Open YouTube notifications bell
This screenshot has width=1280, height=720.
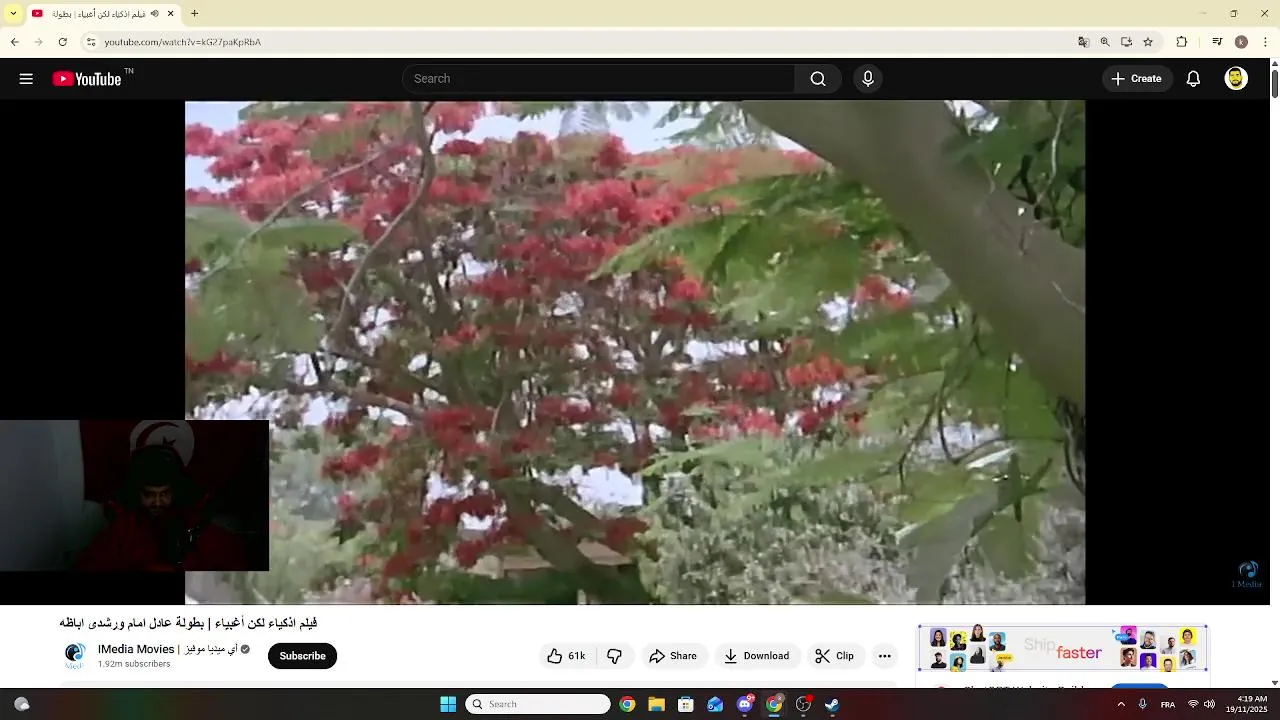[1193, 79]
